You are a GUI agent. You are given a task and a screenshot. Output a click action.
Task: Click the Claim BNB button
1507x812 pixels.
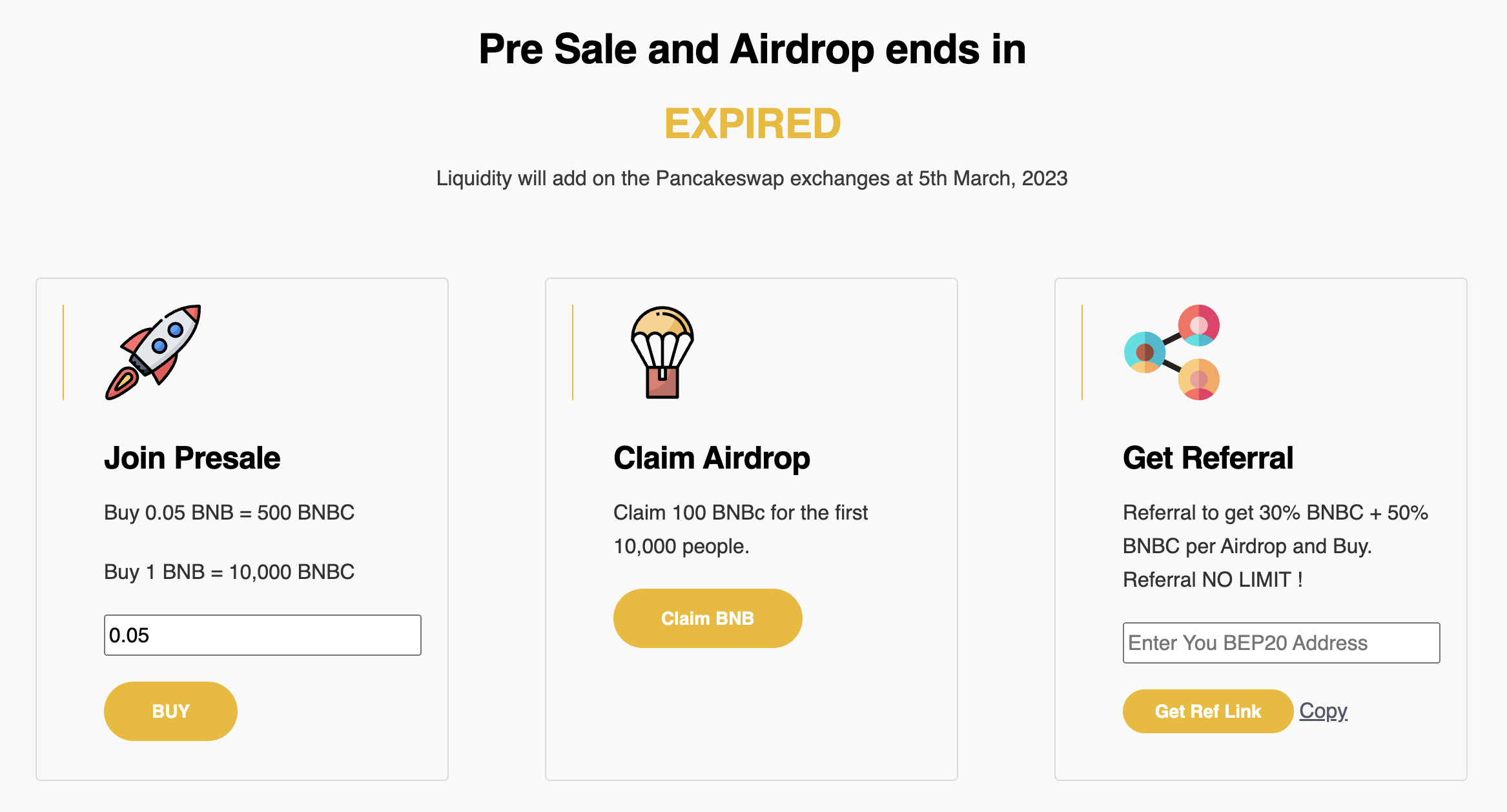[x=708, y=618]
